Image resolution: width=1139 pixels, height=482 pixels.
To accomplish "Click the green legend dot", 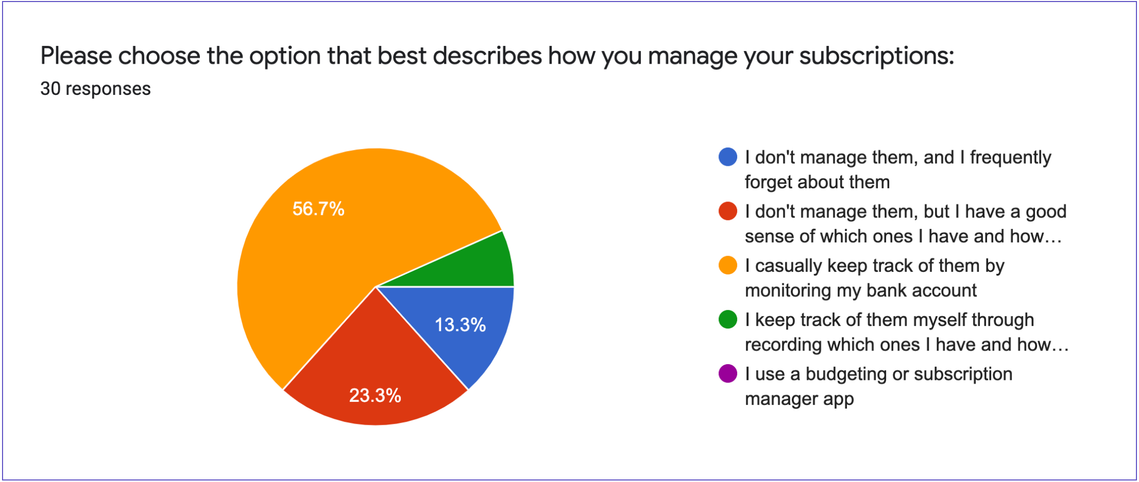I will [727, 320].
